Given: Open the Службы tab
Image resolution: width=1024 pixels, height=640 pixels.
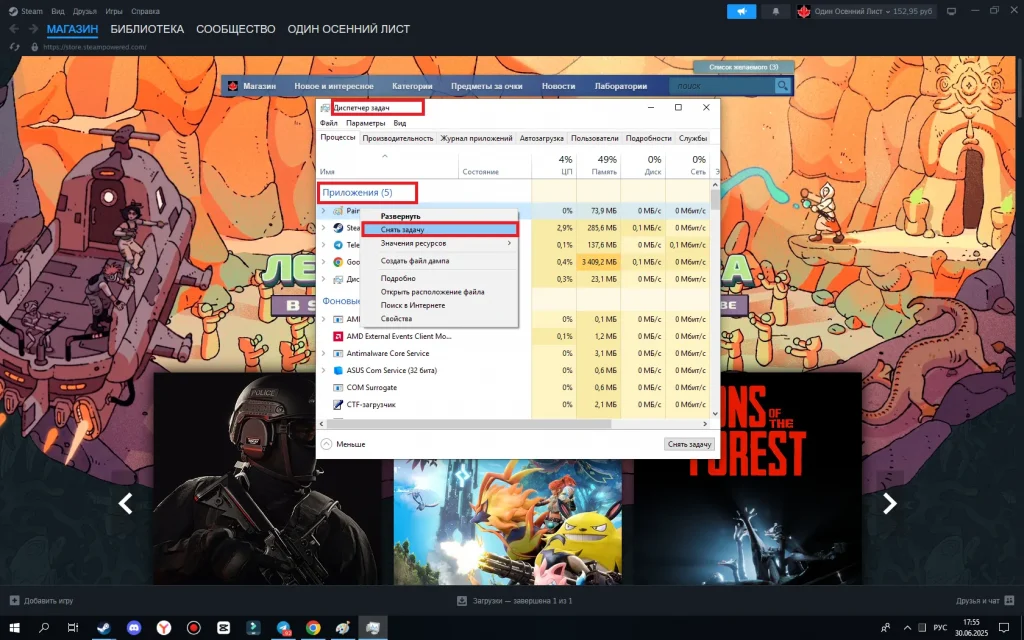Looking at the screenshot, I should [693, 138].
